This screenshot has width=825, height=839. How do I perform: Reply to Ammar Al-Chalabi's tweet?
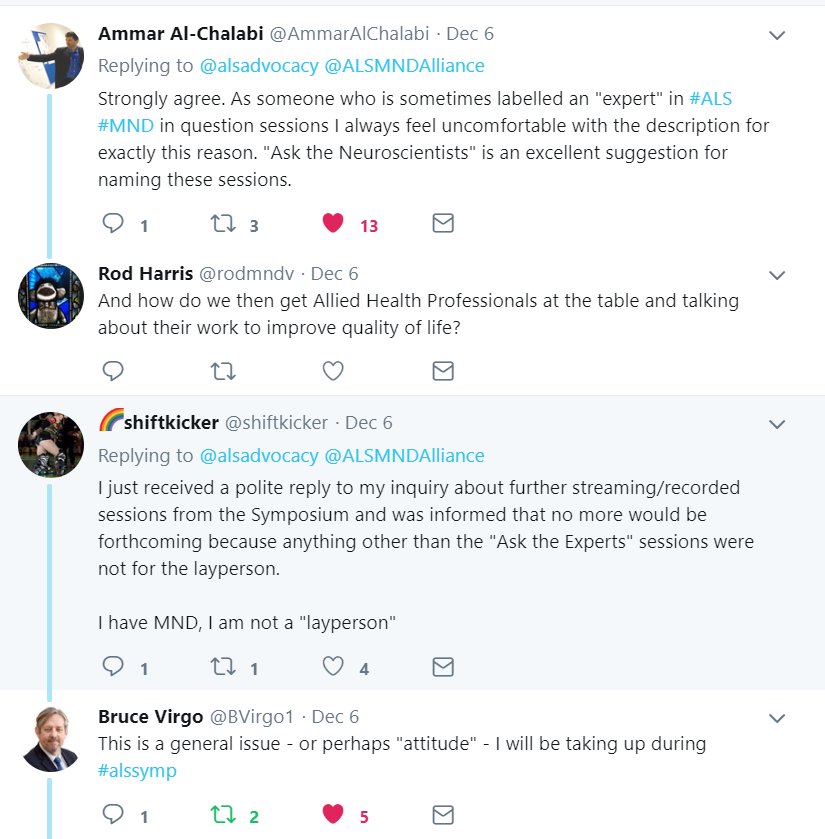point(113,224)
